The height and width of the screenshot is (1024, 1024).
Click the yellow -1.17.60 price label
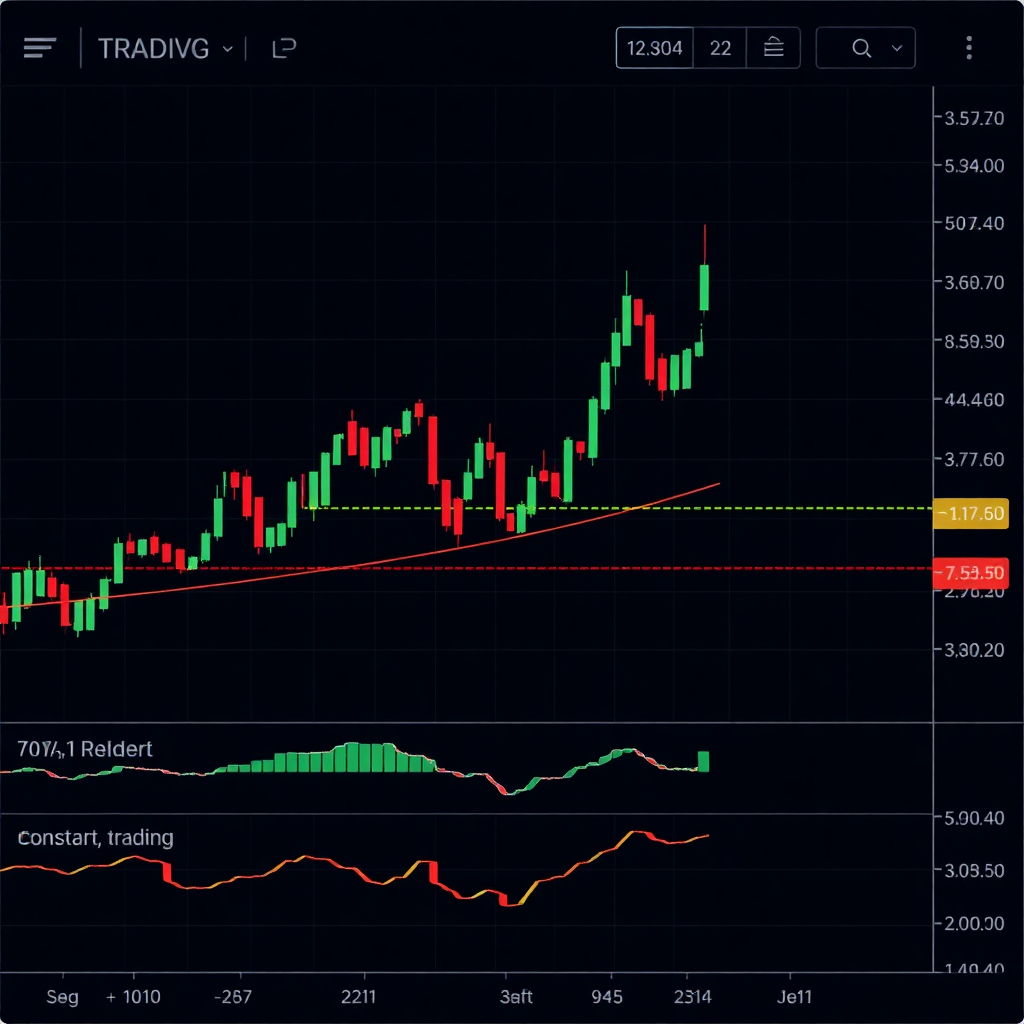tap(970, 513)
